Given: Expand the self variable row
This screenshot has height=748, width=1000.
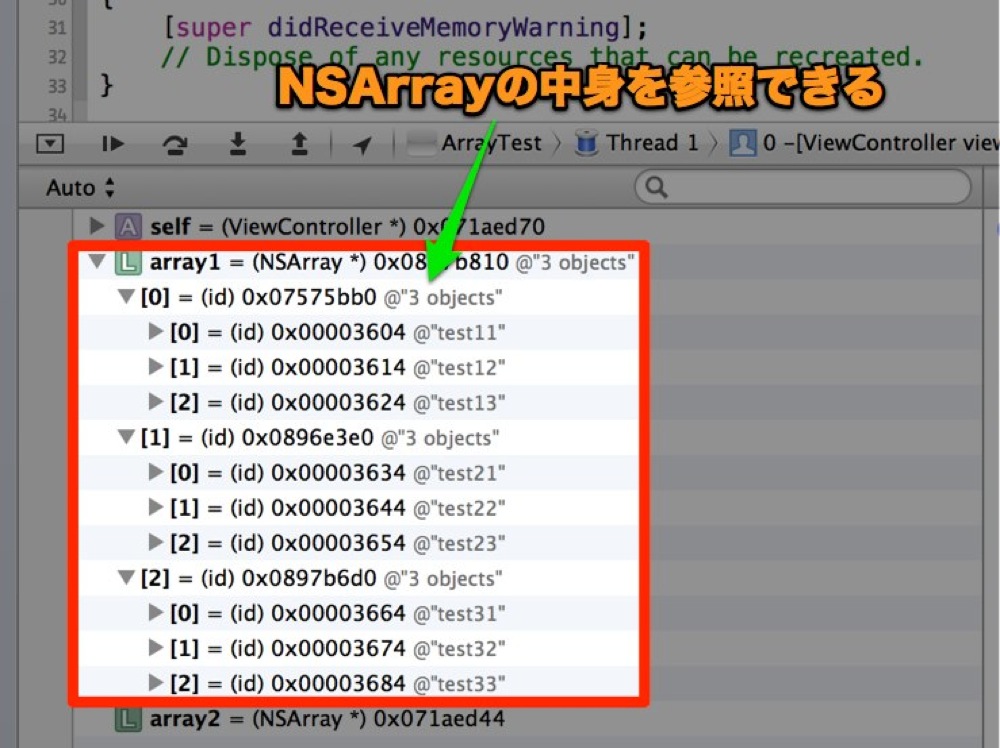Looking at the screenshot, I should 97,226.
